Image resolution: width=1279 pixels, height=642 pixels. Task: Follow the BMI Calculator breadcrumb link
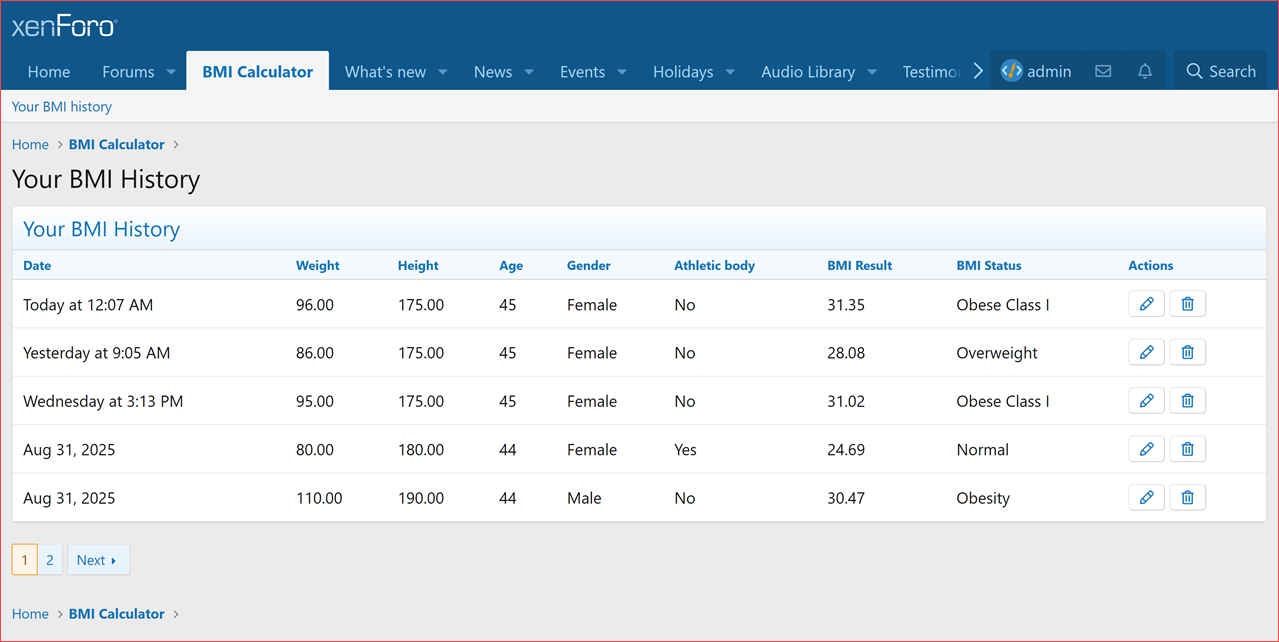pos(116,144)
